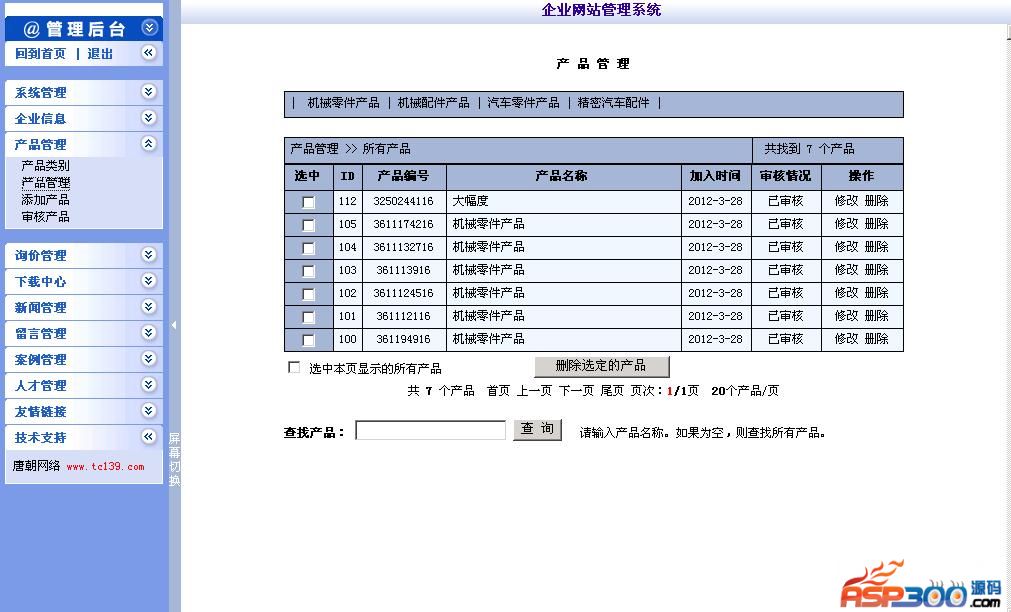Image resolution: width=1011 pixels, height=612 pixels.
Task: Click 删除 for product ID 100
Action: click(877, 339)
